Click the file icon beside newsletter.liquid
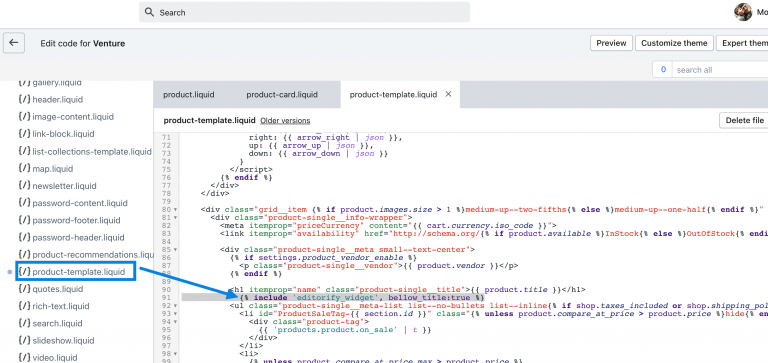 [24, 186]
